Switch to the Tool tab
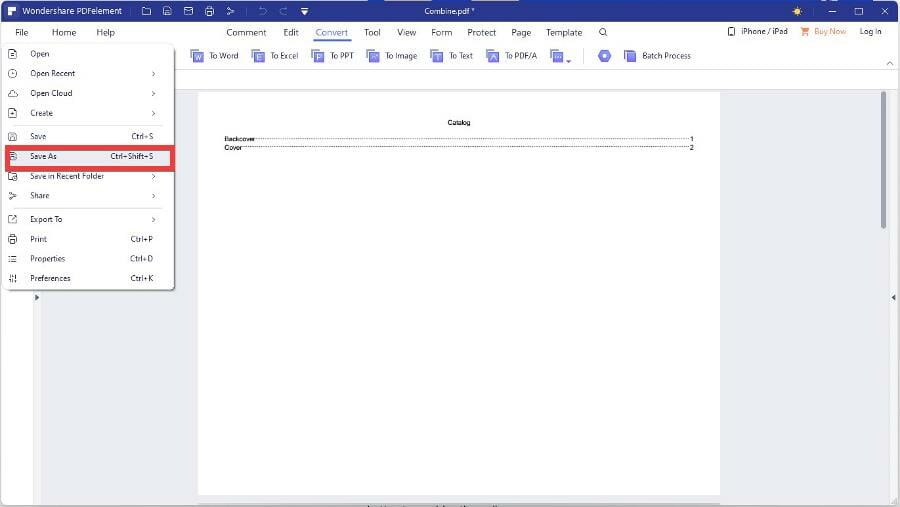This screenshot has width=900, height=507. [373, 32]
